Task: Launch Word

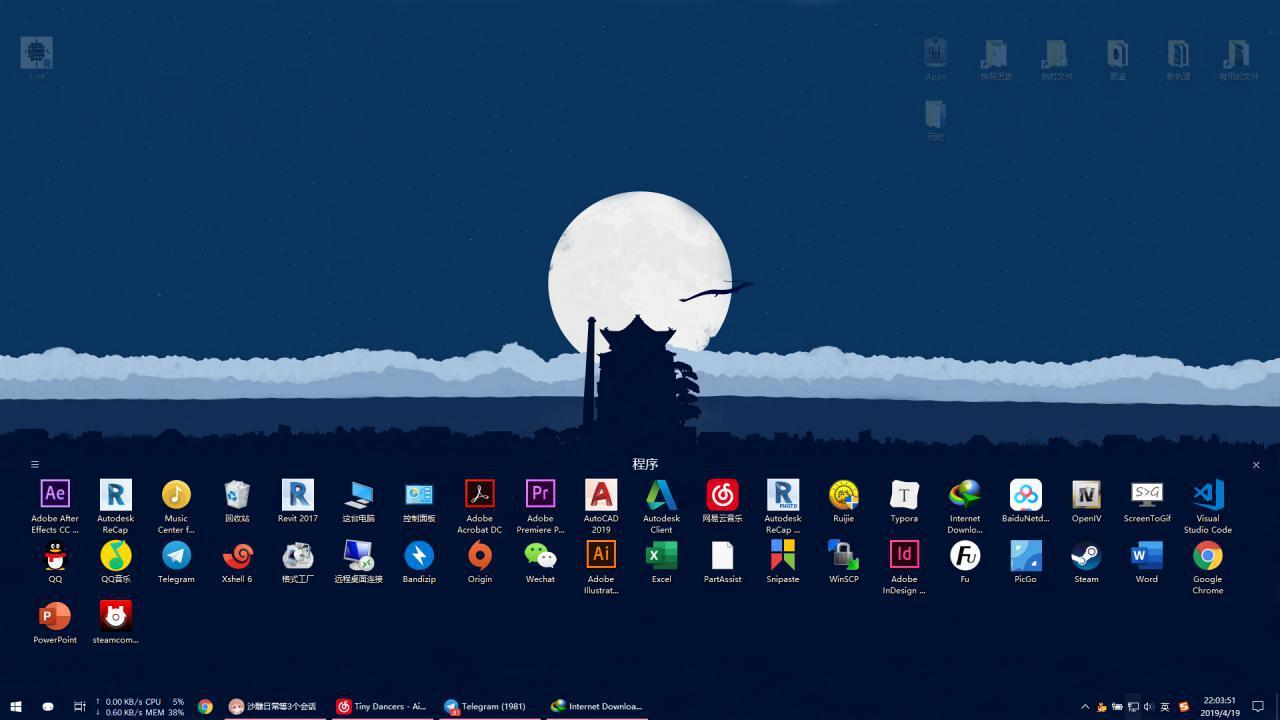Action: (1147, 562)
